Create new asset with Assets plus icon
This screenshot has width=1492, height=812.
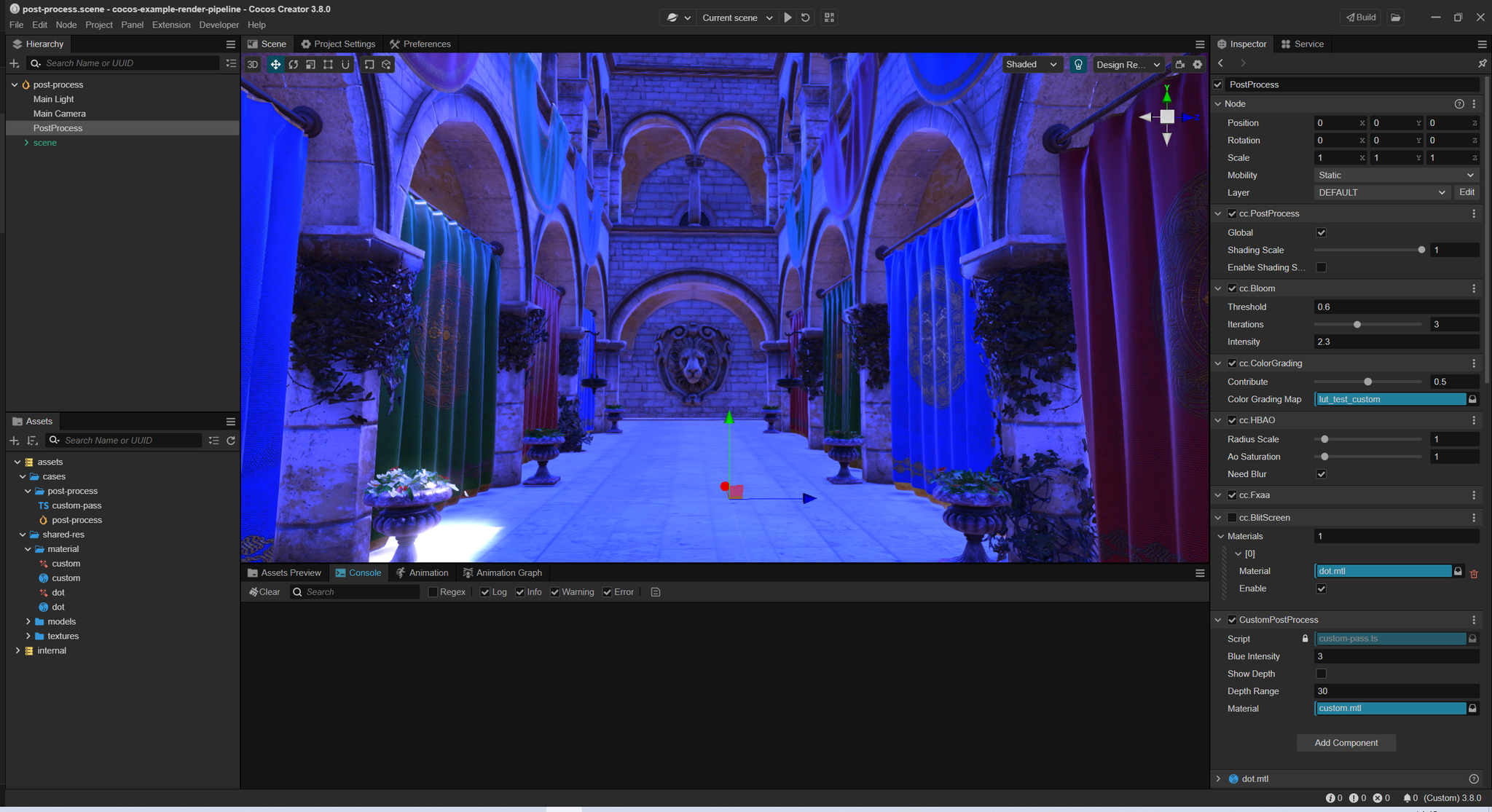[x=14, y=441]
